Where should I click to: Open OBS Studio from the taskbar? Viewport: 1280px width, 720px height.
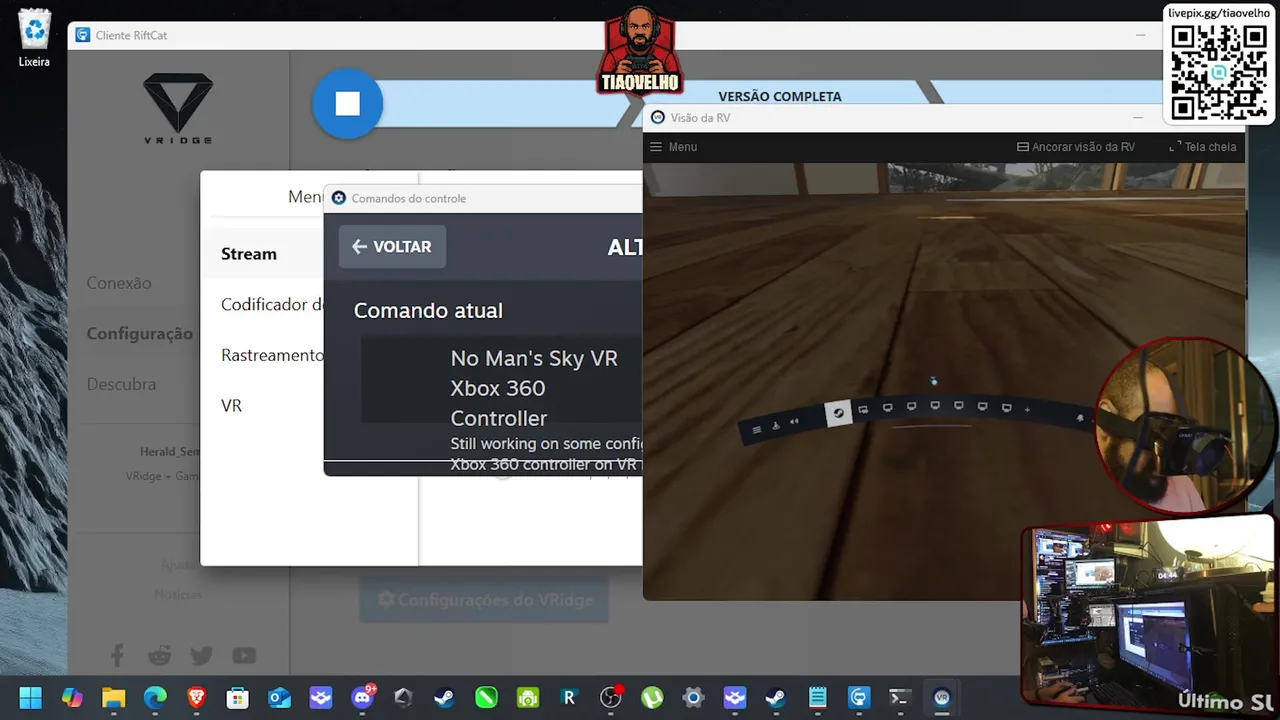(611, 698)
